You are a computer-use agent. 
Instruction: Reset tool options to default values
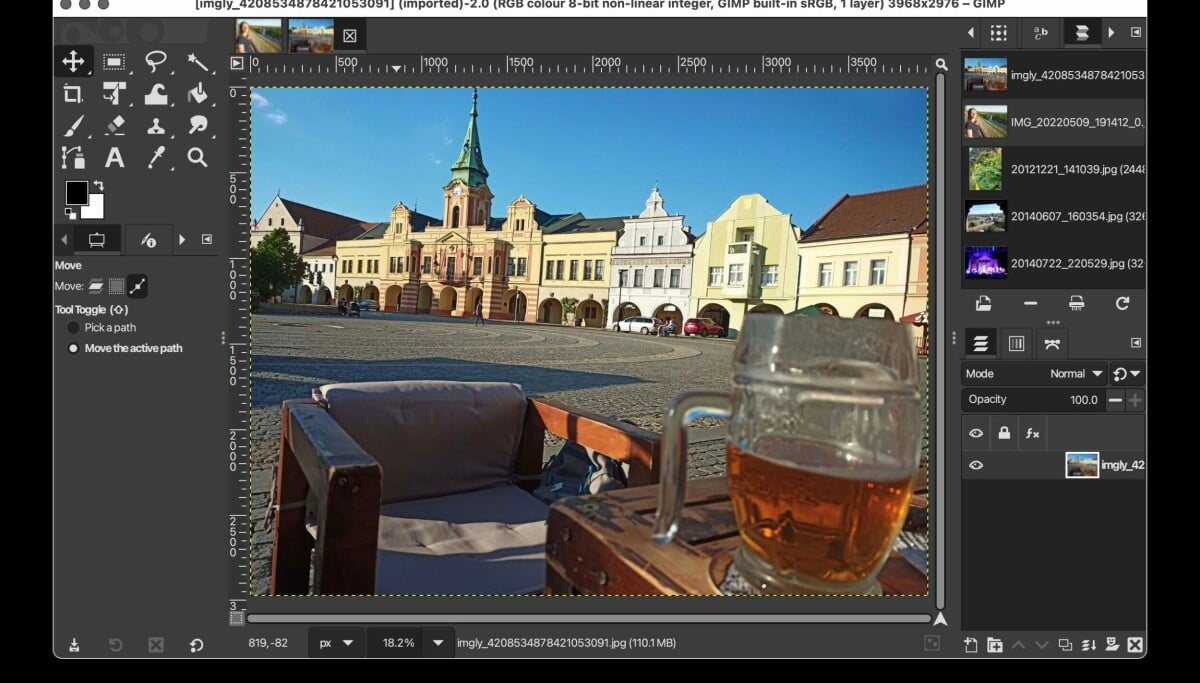pyautogui.click(x=196, y=645)
